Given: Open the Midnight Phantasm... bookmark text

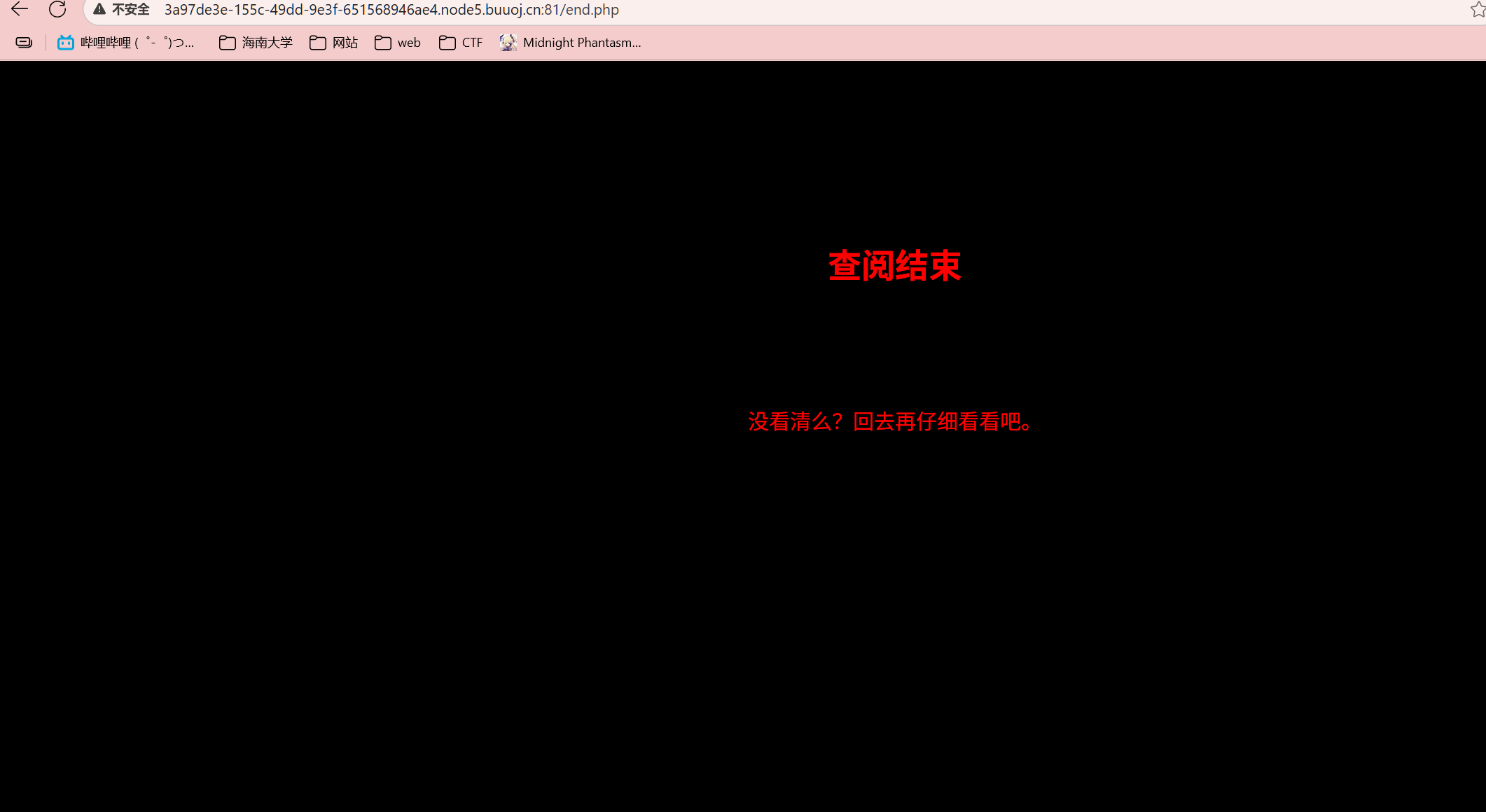Looking at the screenshot, I should click(582, 43).
